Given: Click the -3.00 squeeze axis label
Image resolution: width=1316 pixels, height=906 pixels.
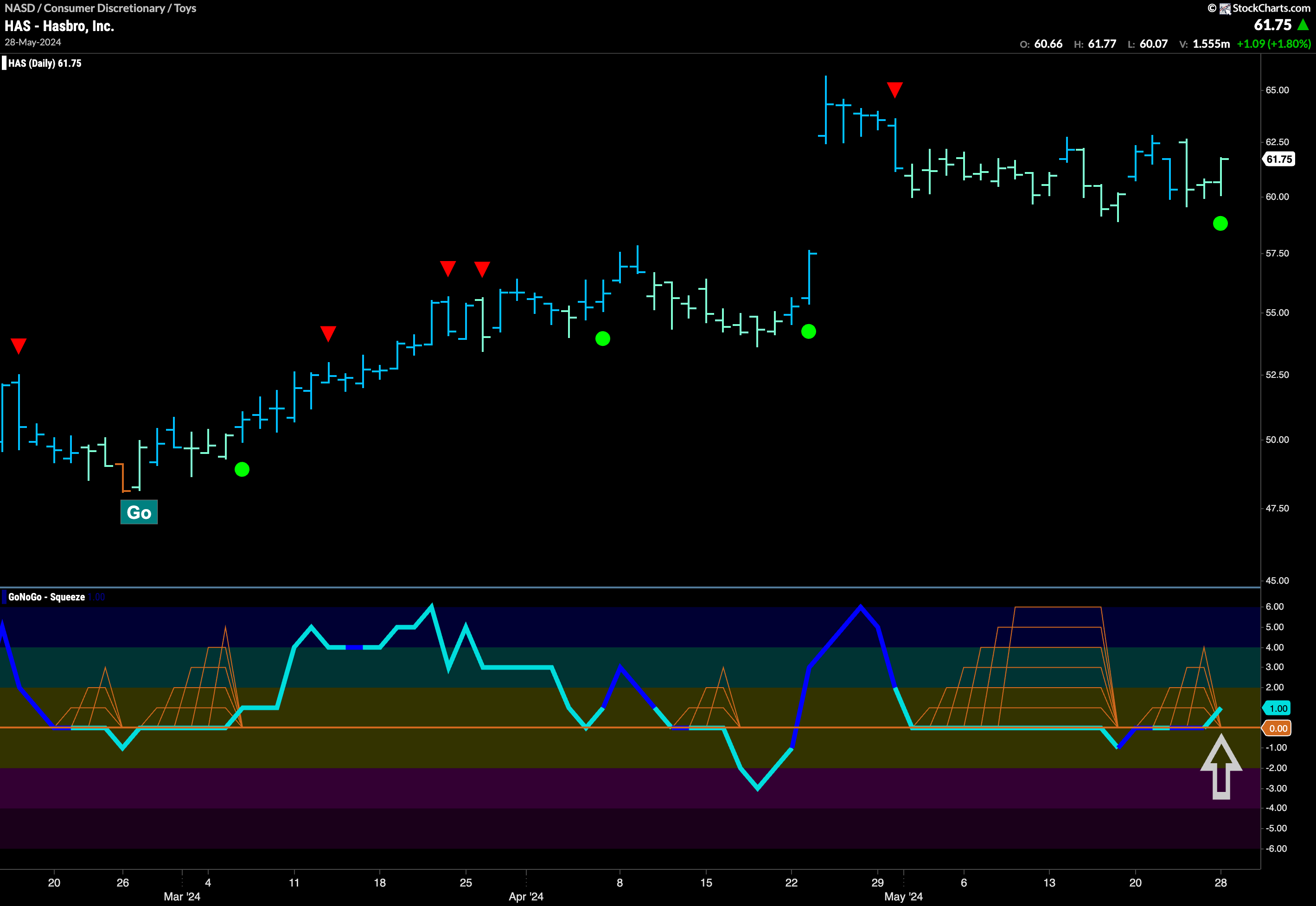Looking at the screenshot, I should point(1275,789).
